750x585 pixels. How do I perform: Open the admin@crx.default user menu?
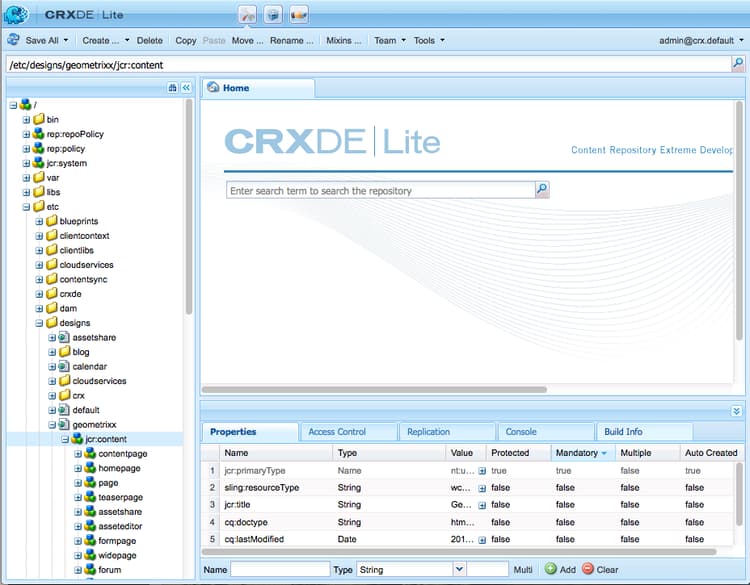click(701, 41)
